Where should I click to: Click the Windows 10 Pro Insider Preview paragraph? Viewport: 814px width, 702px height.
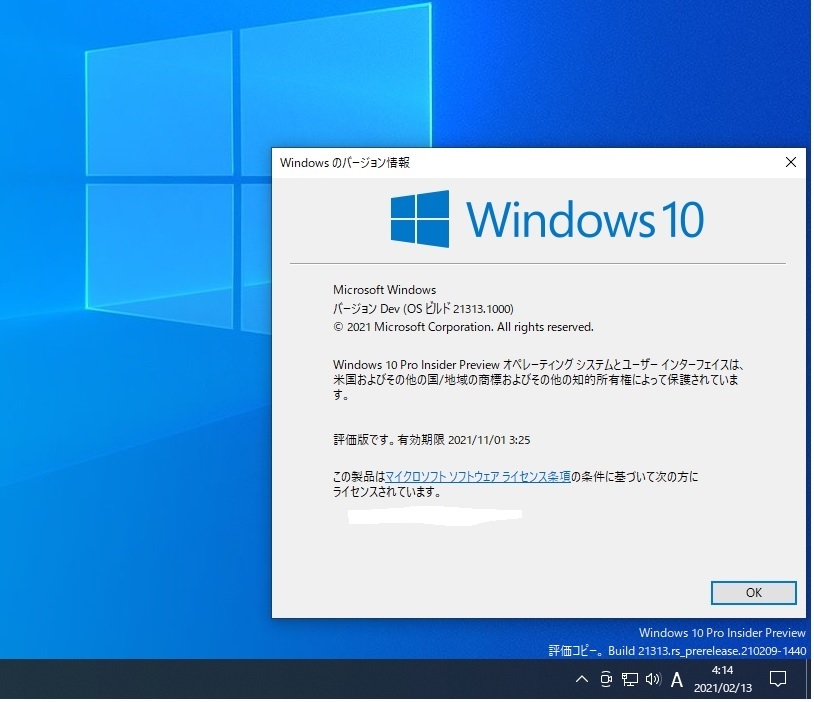[539, 380]
